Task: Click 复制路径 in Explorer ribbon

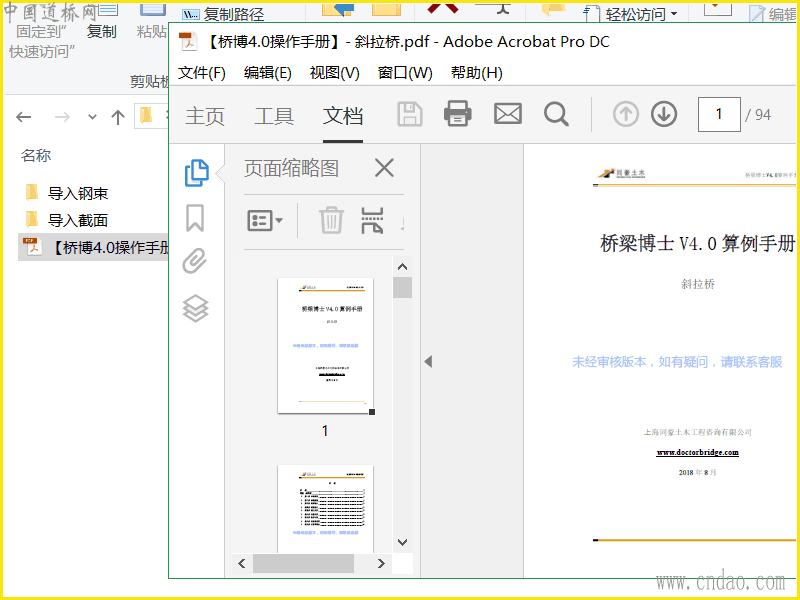Action: pyautogui.click(x=224, y=14)
